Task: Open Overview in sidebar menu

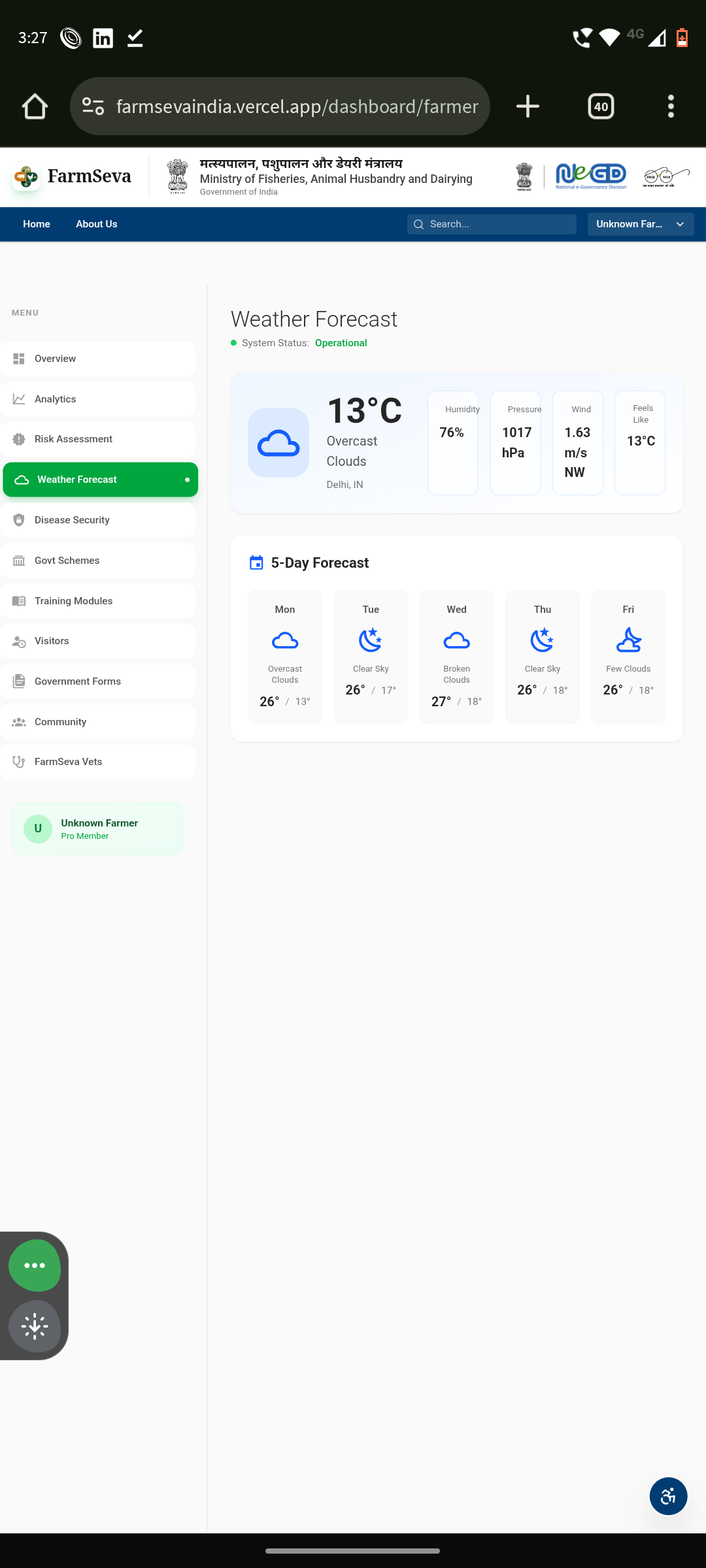Action: click(98, 359)
